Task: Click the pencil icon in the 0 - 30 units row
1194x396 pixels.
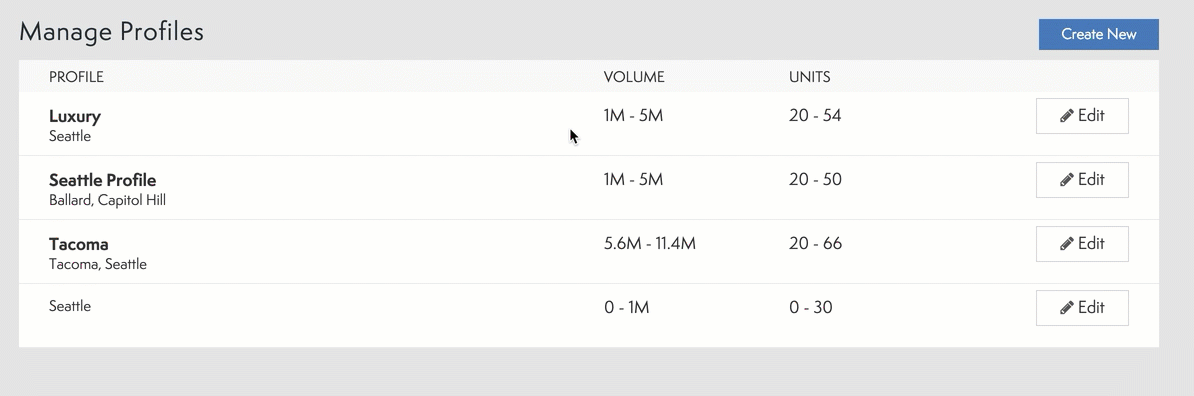Action: coord(1067,308)
